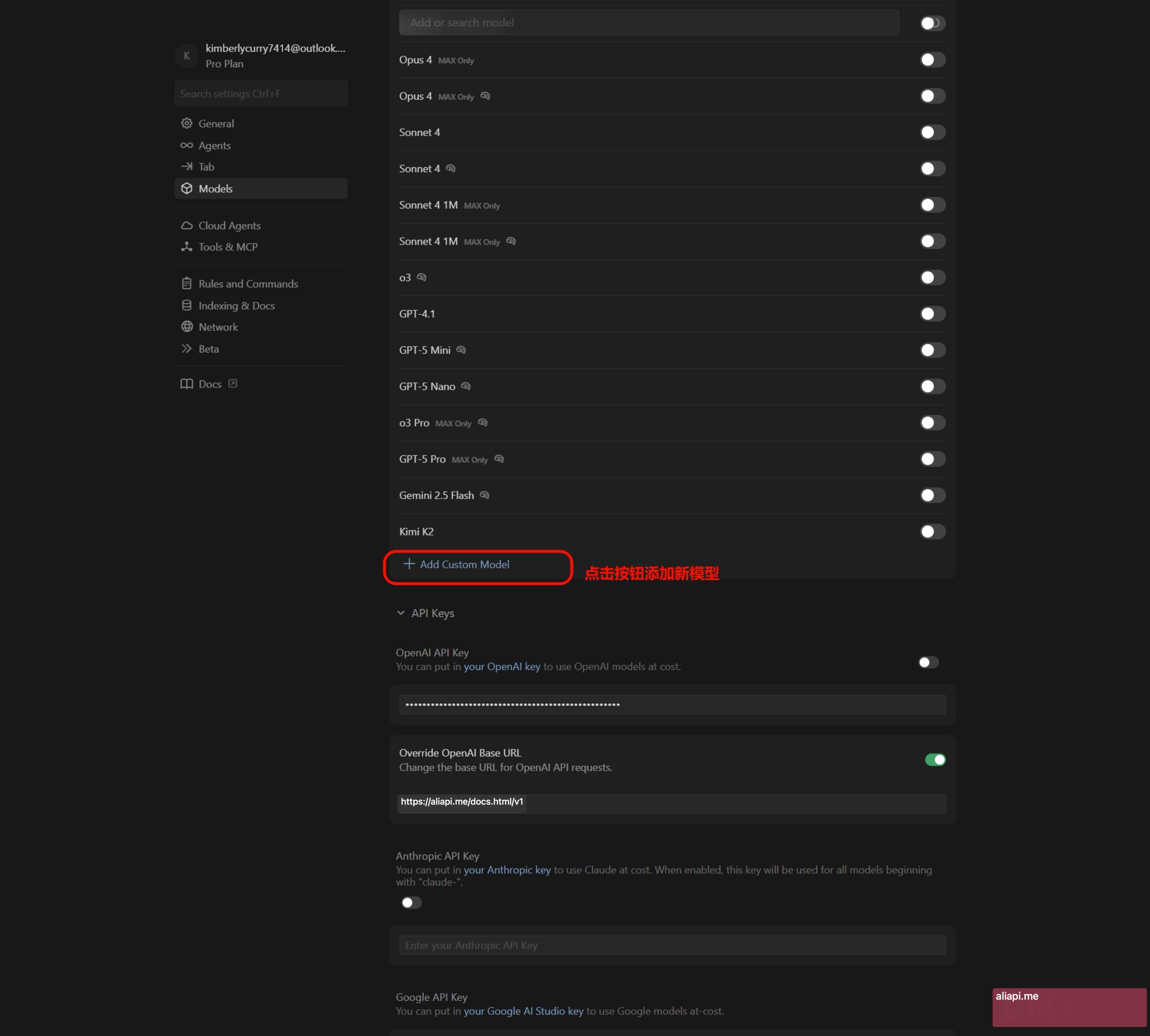This screenshot has width=1150, height=1036.
Task: Click the thinking brain icon on o3 row
Action: pos(422,277)
